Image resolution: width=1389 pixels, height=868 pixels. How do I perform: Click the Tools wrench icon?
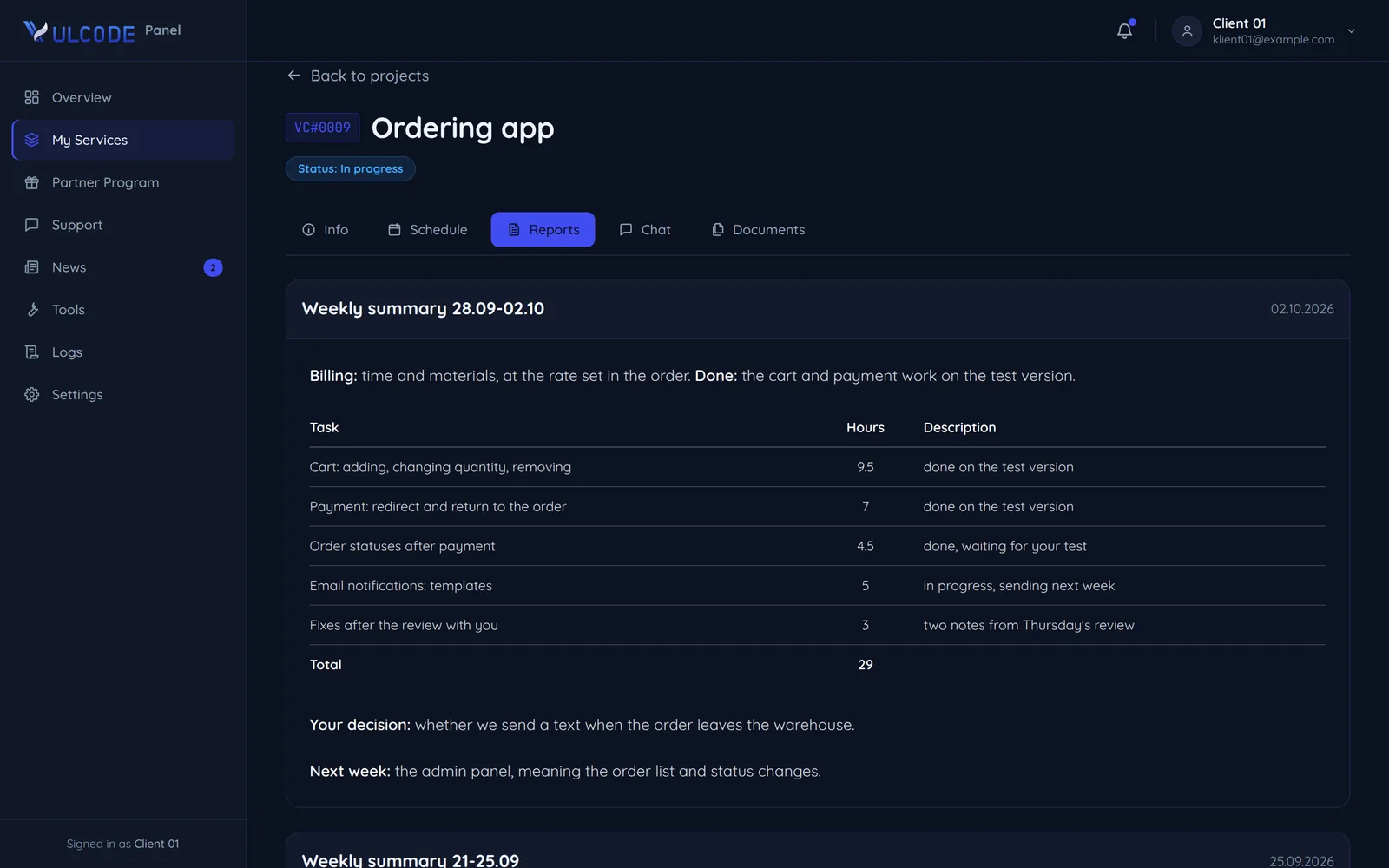32,310
